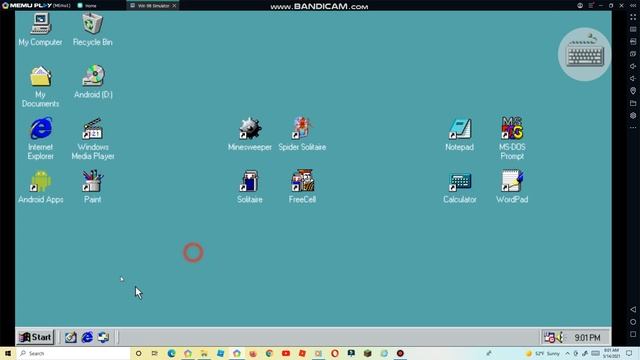640x360 pixels.
Task: Select the My Documents folder icon
Action: tap(40, 87)
